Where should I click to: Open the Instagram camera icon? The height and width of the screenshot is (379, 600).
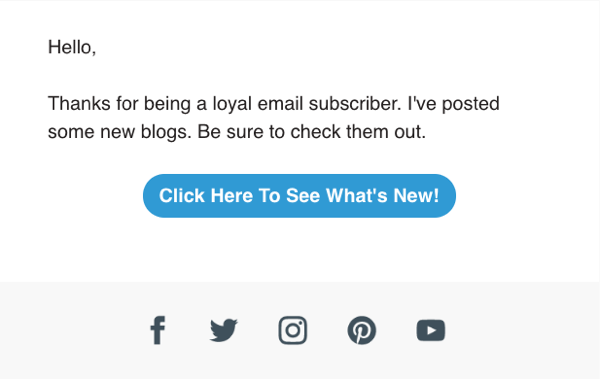pyautogui.click(x=293, y=330)
